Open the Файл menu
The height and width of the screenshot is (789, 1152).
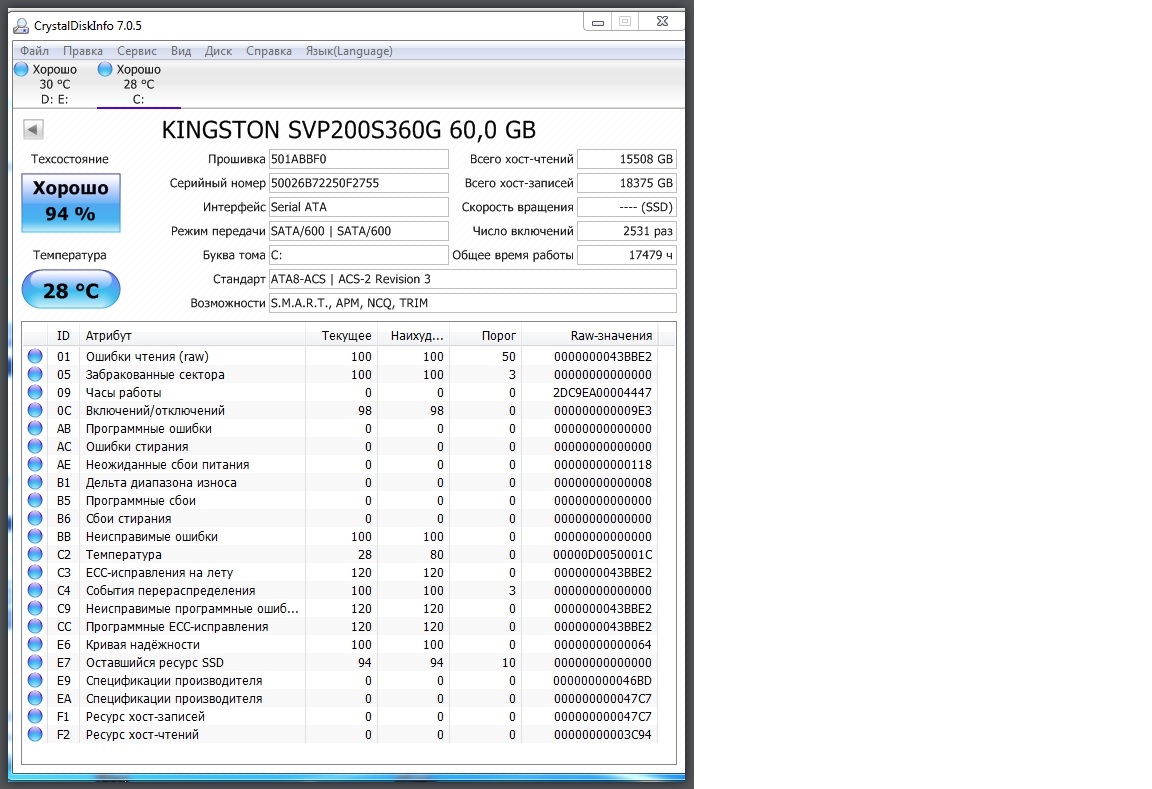click(x=35, y=51)
